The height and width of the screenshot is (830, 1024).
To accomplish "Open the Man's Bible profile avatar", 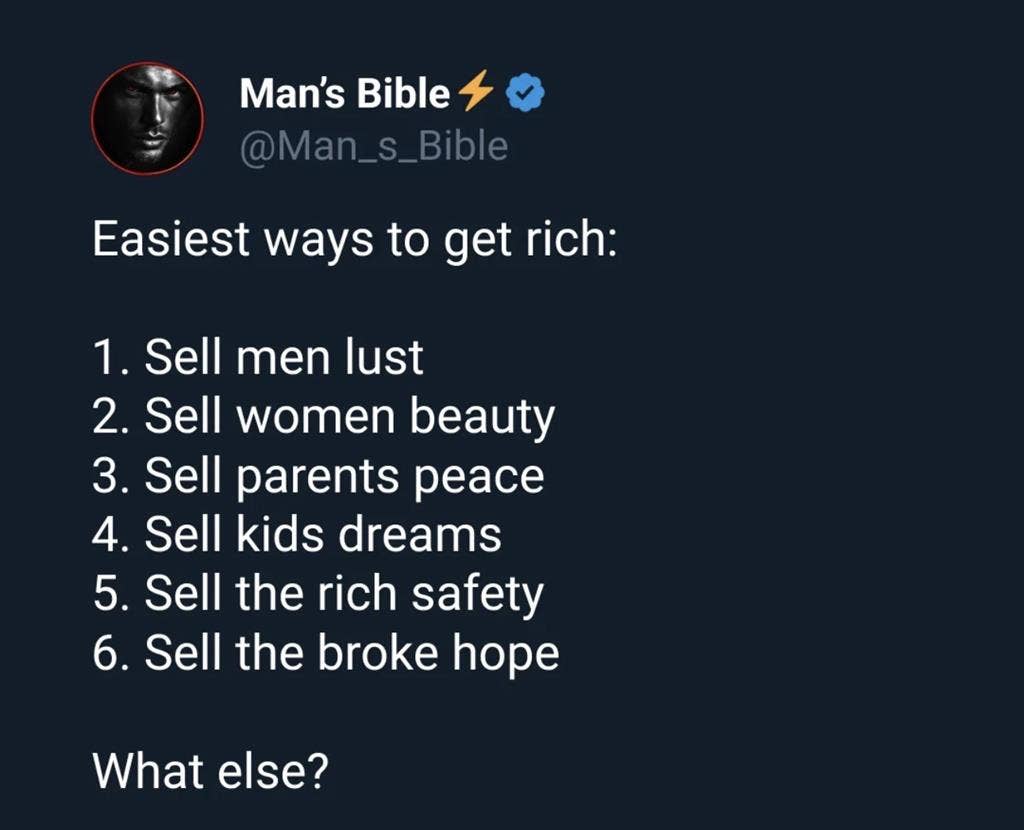I will [148, 118].
